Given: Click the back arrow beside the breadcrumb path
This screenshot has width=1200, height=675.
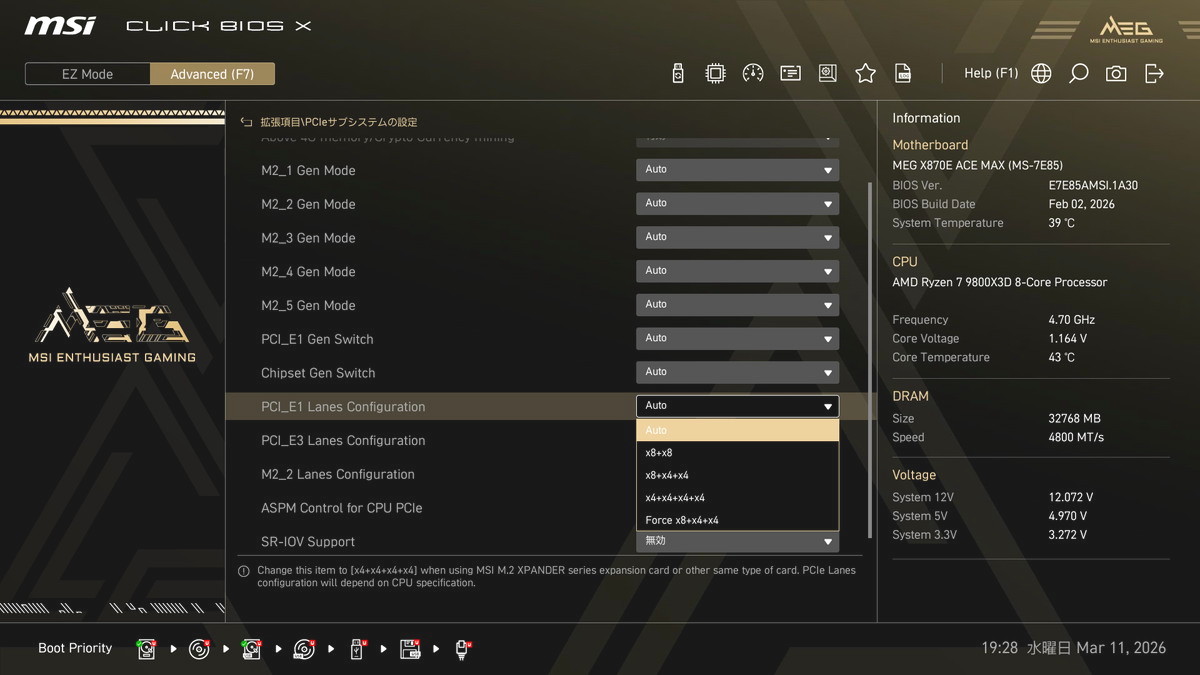Looking at the screenshot, I should point(246,122).
